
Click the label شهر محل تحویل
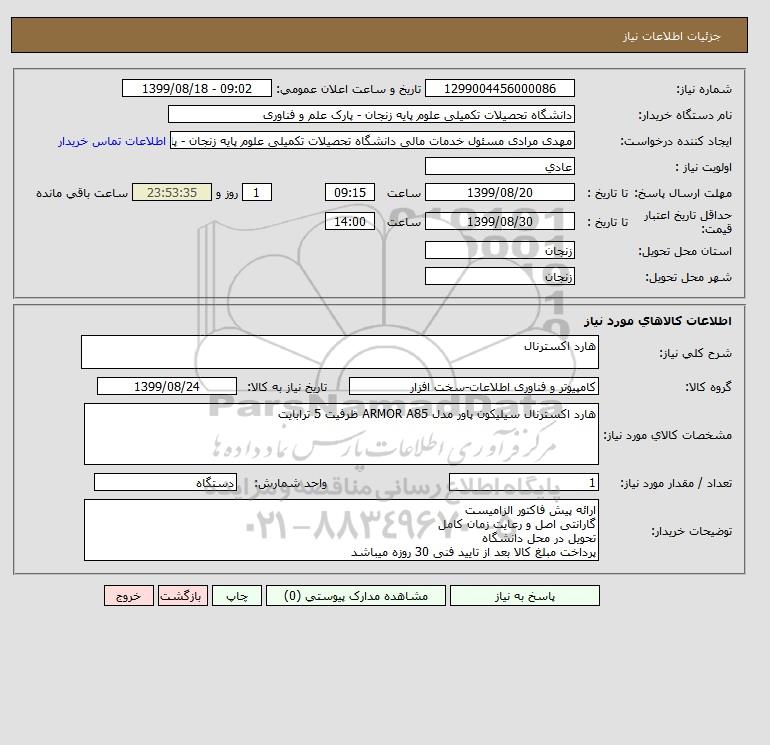coord(688,277)
